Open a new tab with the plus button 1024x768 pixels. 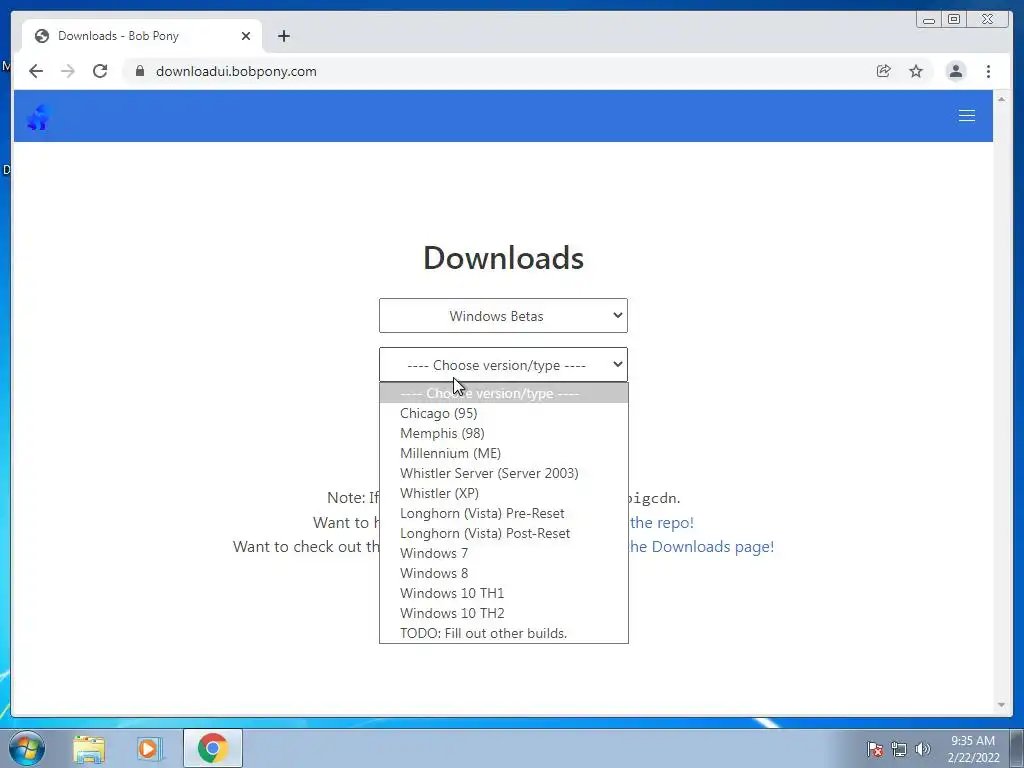coord(283,36)
